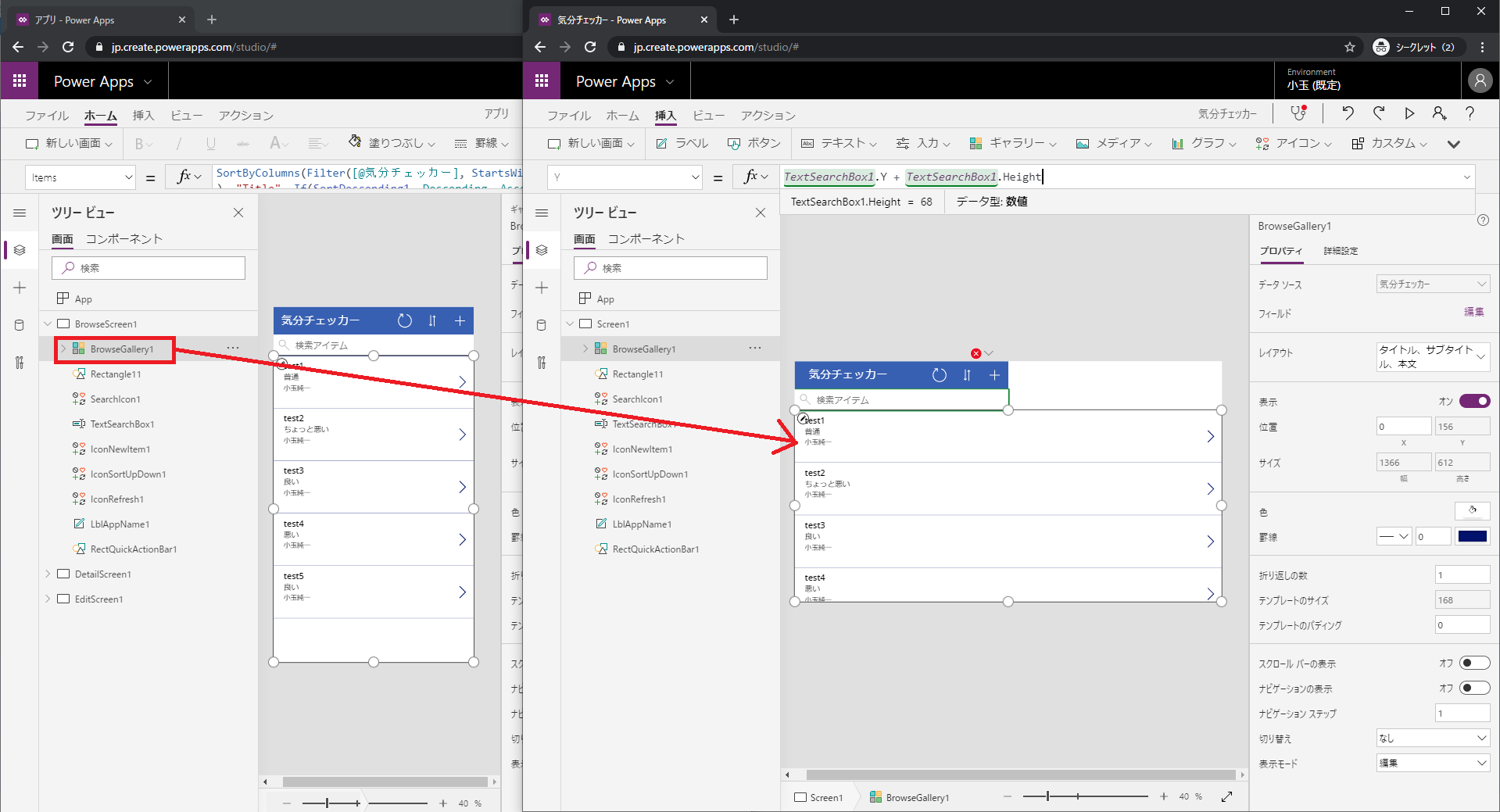
Task: Open the app launcher waffle in left window
Action: (20, 80)
